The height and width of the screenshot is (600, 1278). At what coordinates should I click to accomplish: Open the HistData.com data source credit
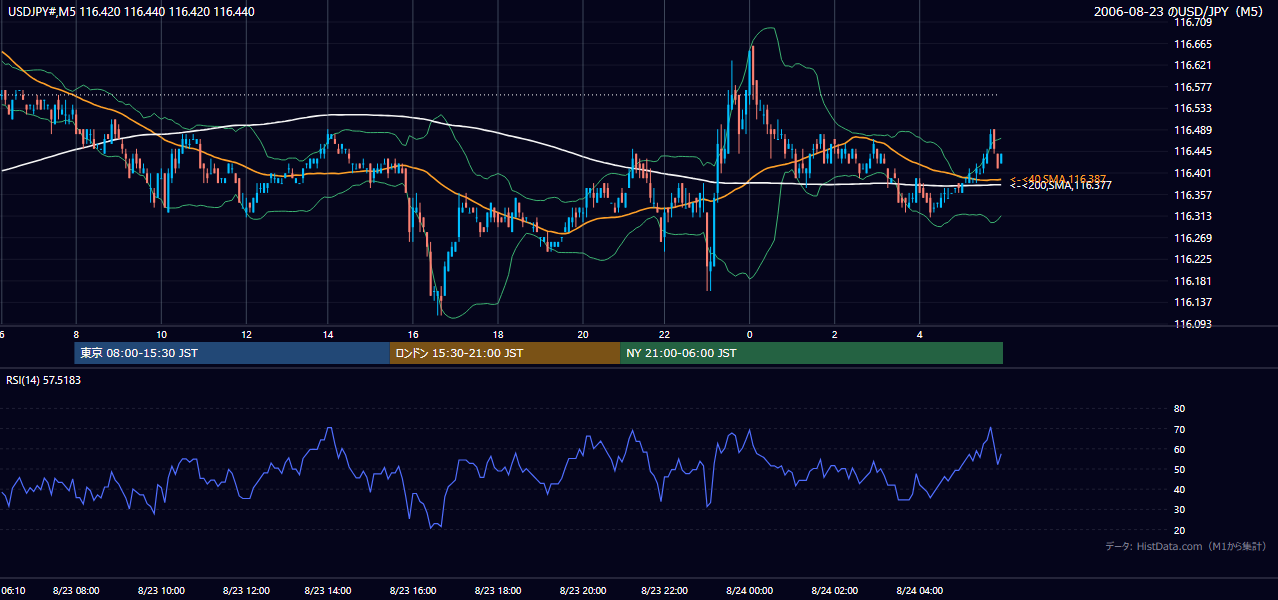1185,546
